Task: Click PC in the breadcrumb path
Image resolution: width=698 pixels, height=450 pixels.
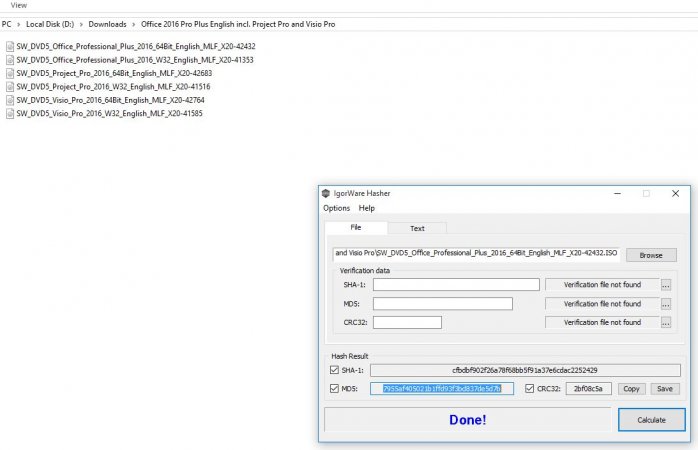Action: tap(7, 24)
